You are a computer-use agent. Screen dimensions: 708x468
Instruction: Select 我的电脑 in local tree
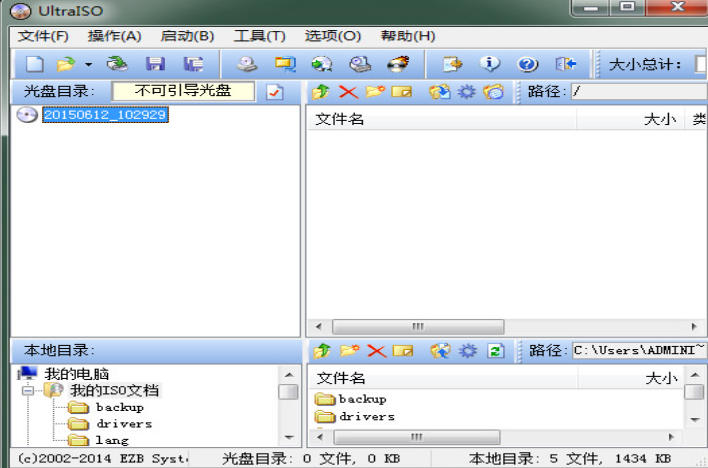76,374
